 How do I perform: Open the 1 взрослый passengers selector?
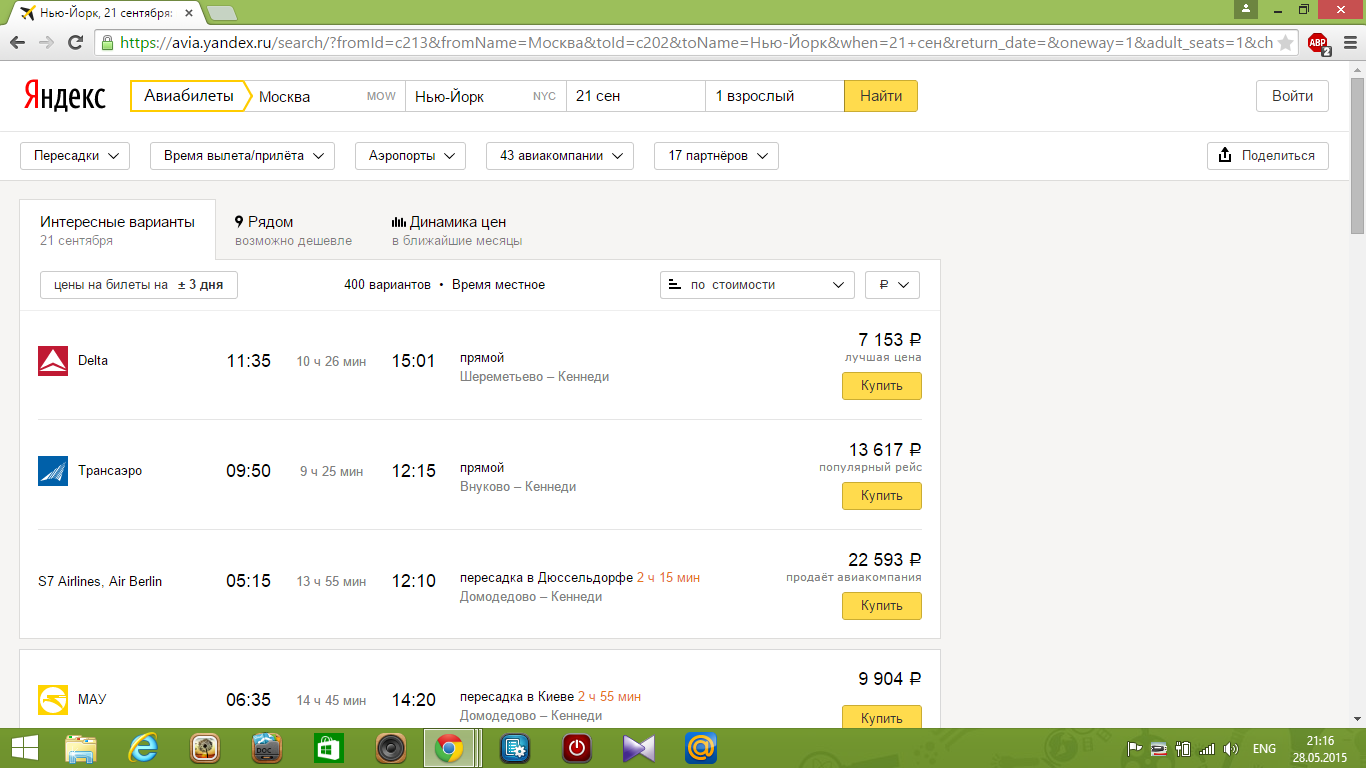[x=775, y=96]
